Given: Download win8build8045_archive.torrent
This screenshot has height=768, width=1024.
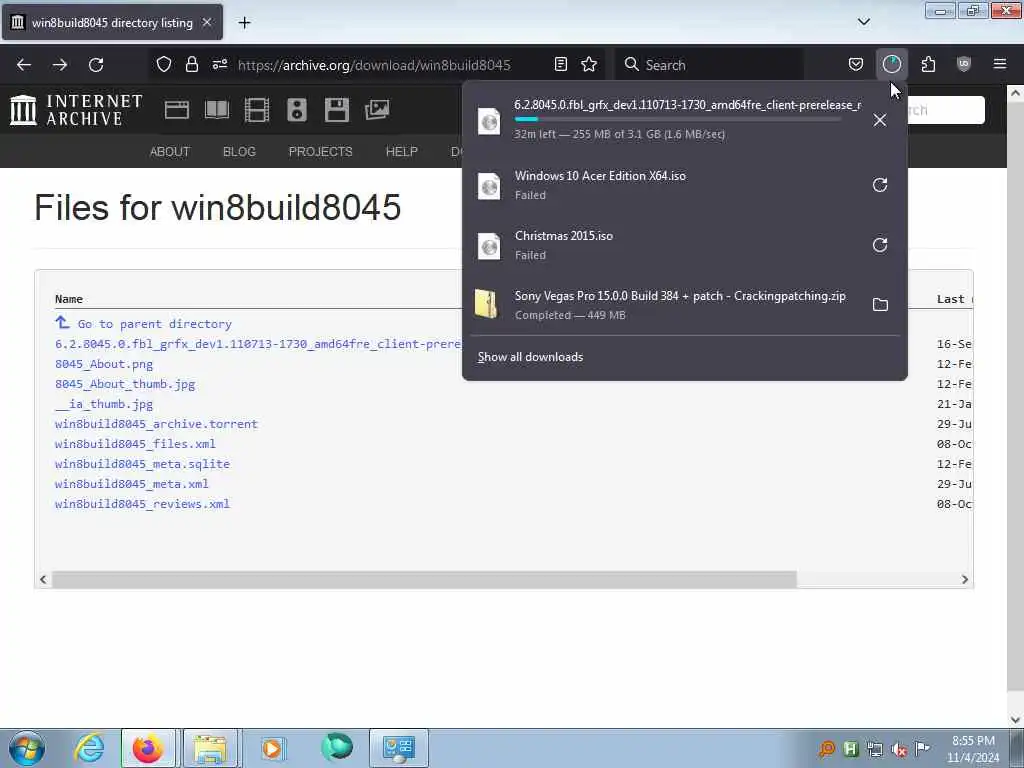Looking at the screenshot, I should click(156, 424).
